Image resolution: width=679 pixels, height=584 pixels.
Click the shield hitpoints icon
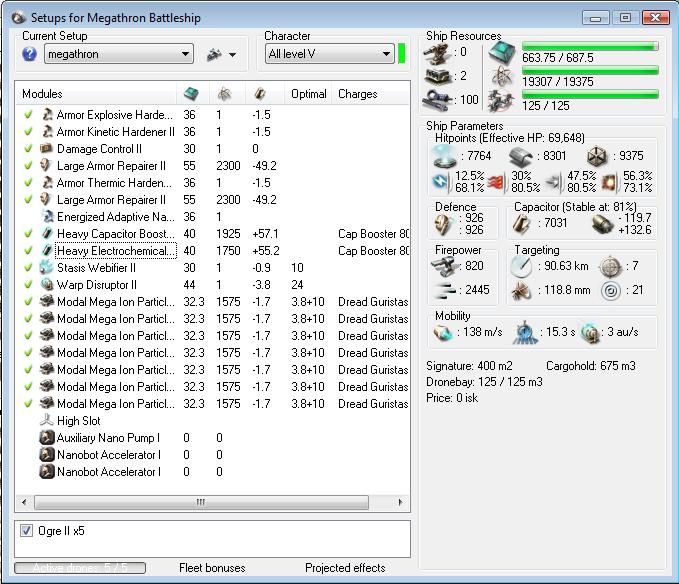(x=444, y=155)
